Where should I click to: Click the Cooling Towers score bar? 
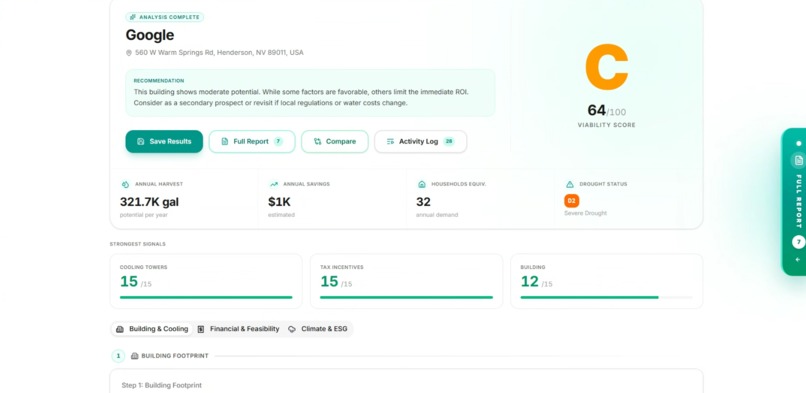pyautogui.click(x=206, y=297)
